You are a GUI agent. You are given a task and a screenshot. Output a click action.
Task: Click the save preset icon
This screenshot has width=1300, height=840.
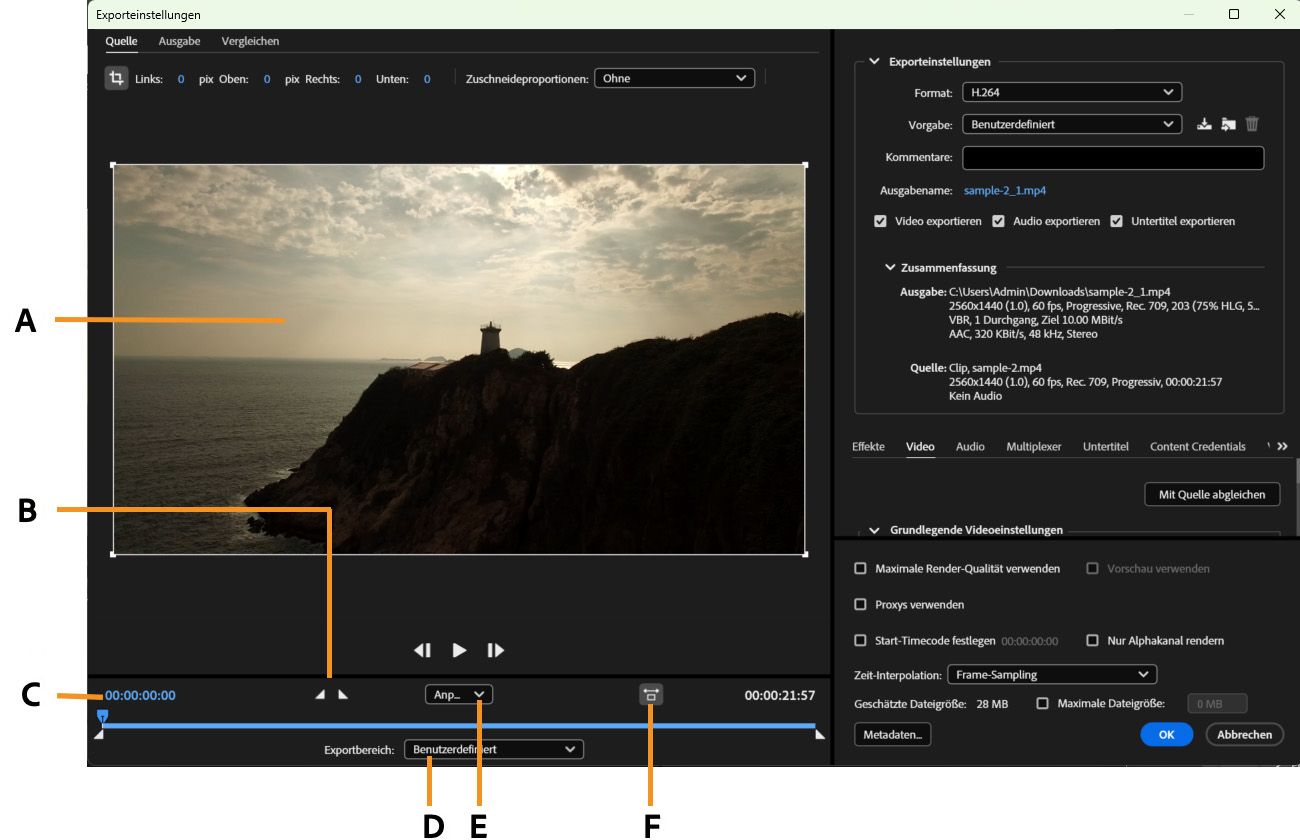pyautogui.click(x=1204, y=125)
